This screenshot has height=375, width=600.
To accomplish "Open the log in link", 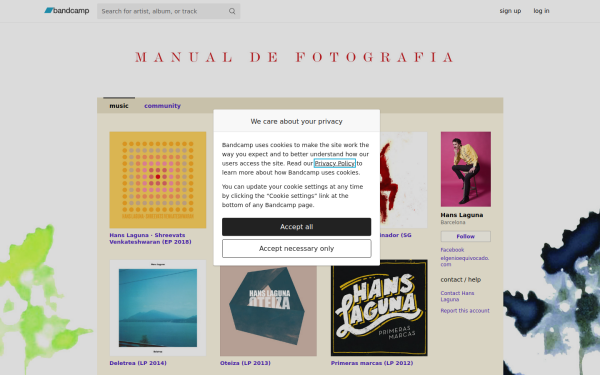I will tap(541, 11).
